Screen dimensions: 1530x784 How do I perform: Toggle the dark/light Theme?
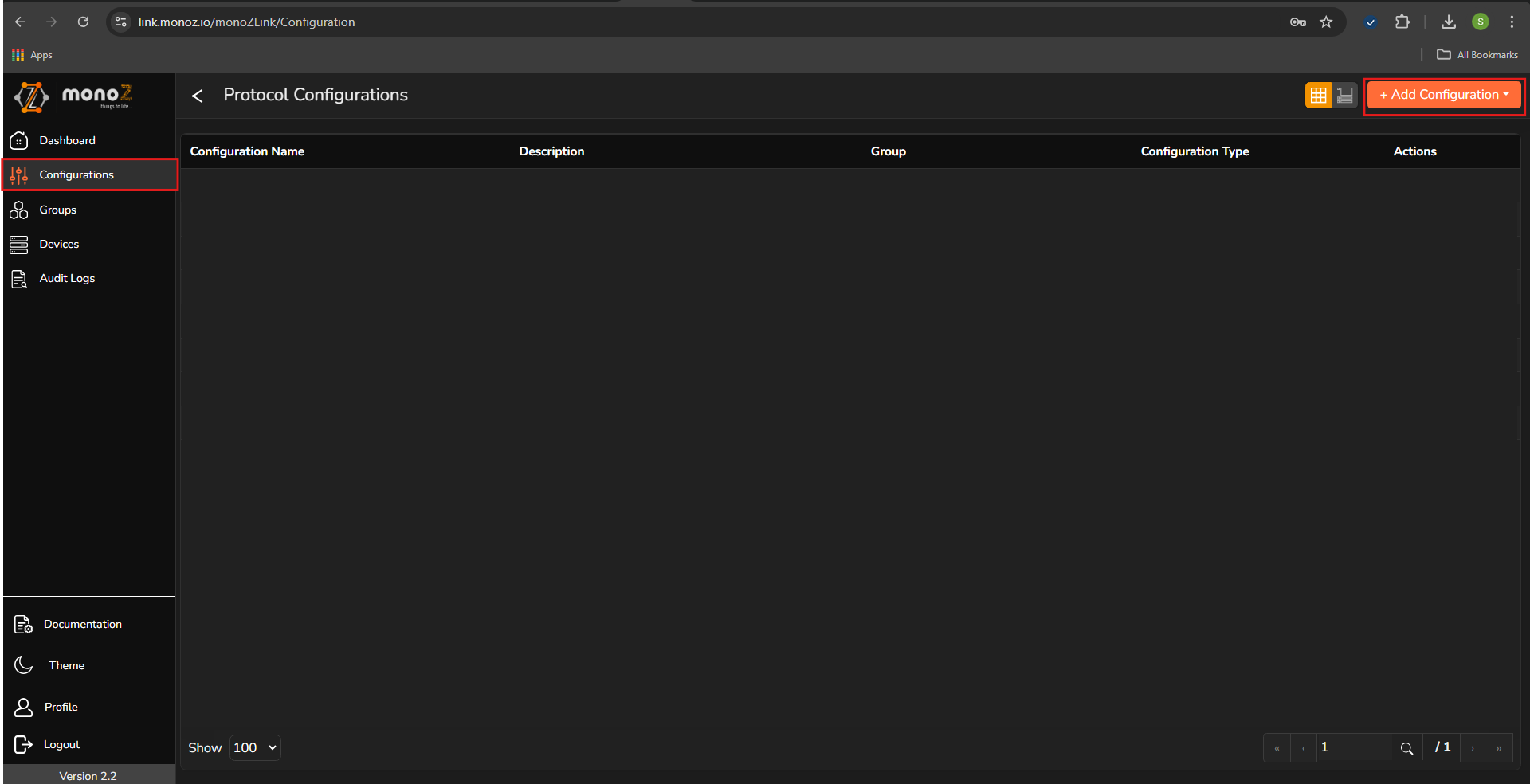click(66, 666)
